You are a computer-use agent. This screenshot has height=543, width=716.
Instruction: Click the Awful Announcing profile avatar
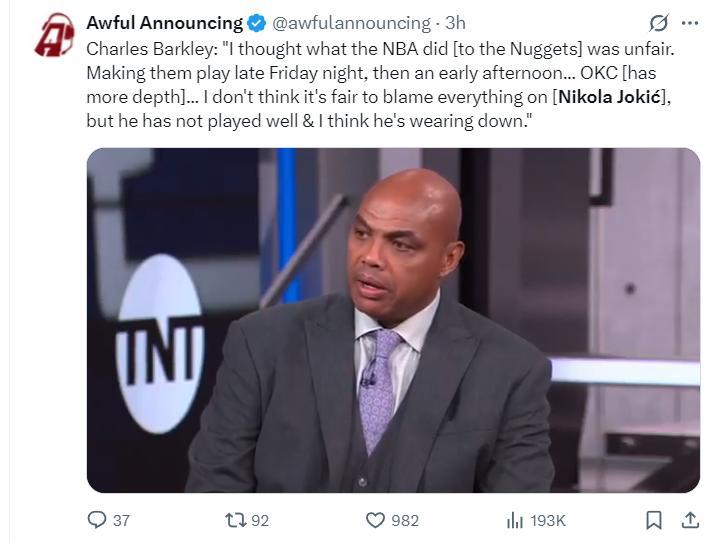pyautogui.click(x=54, y=36)
